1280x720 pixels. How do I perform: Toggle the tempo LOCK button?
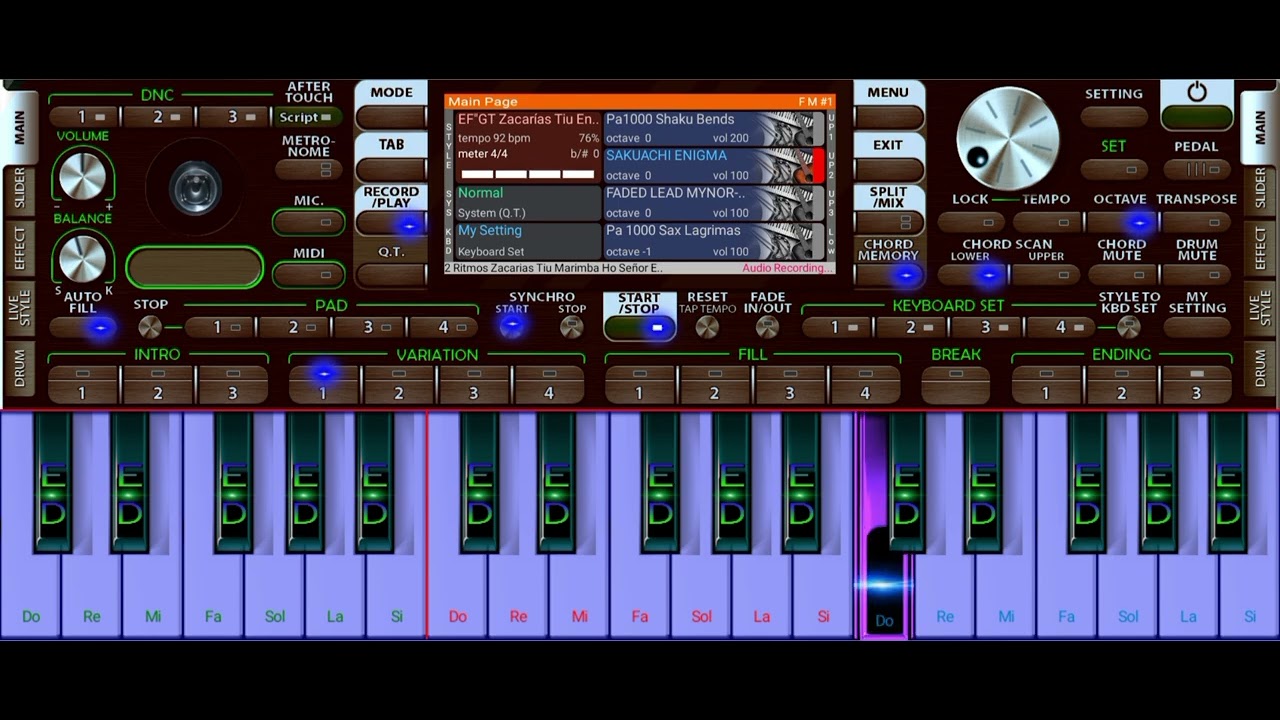970,222
